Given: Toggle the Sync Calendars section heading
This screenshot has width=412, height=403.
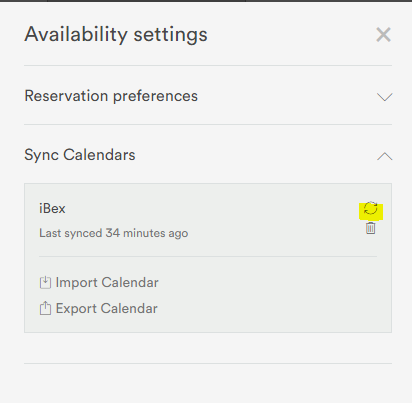Looking at the screenshot, I should point(80,155).
